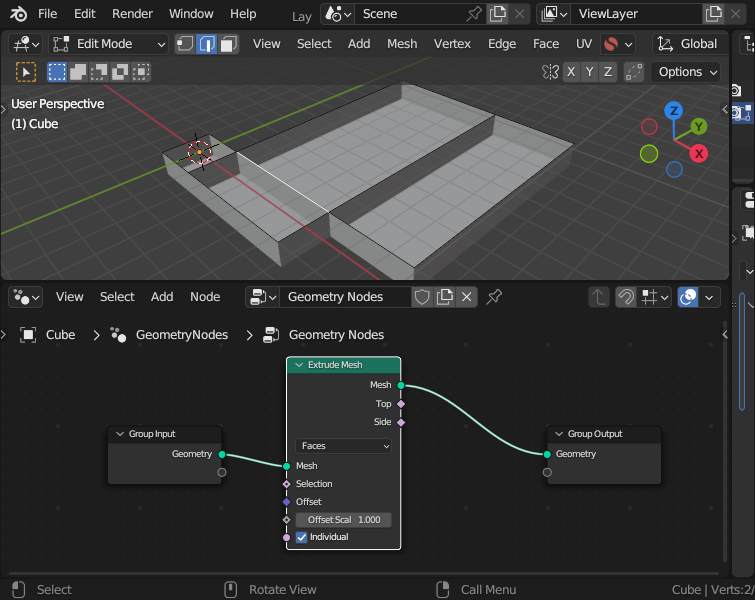Open the snap node element dropdown

pyautogui.click(x=654, y=297)
